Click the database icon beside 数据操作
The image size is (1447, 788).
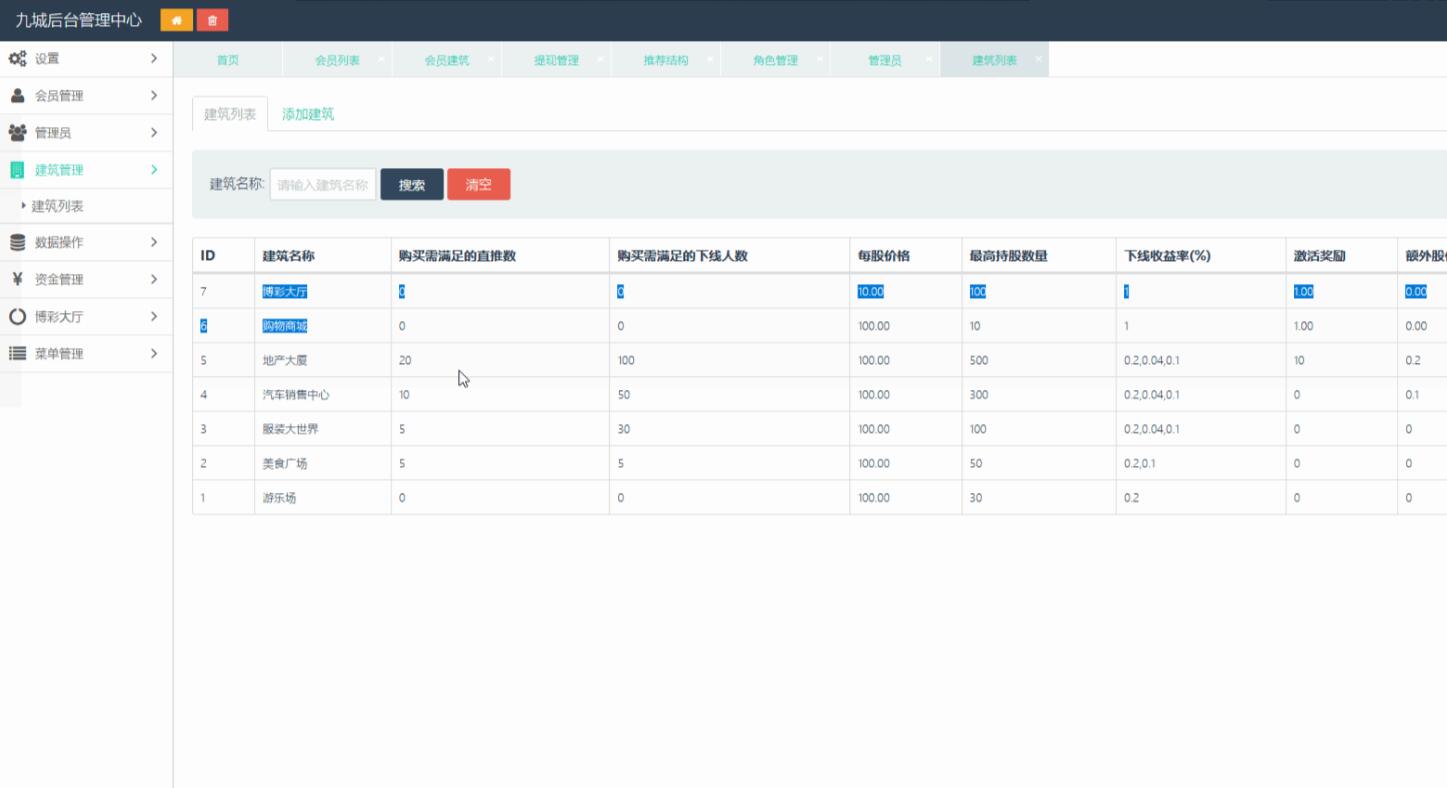(17, 242)
